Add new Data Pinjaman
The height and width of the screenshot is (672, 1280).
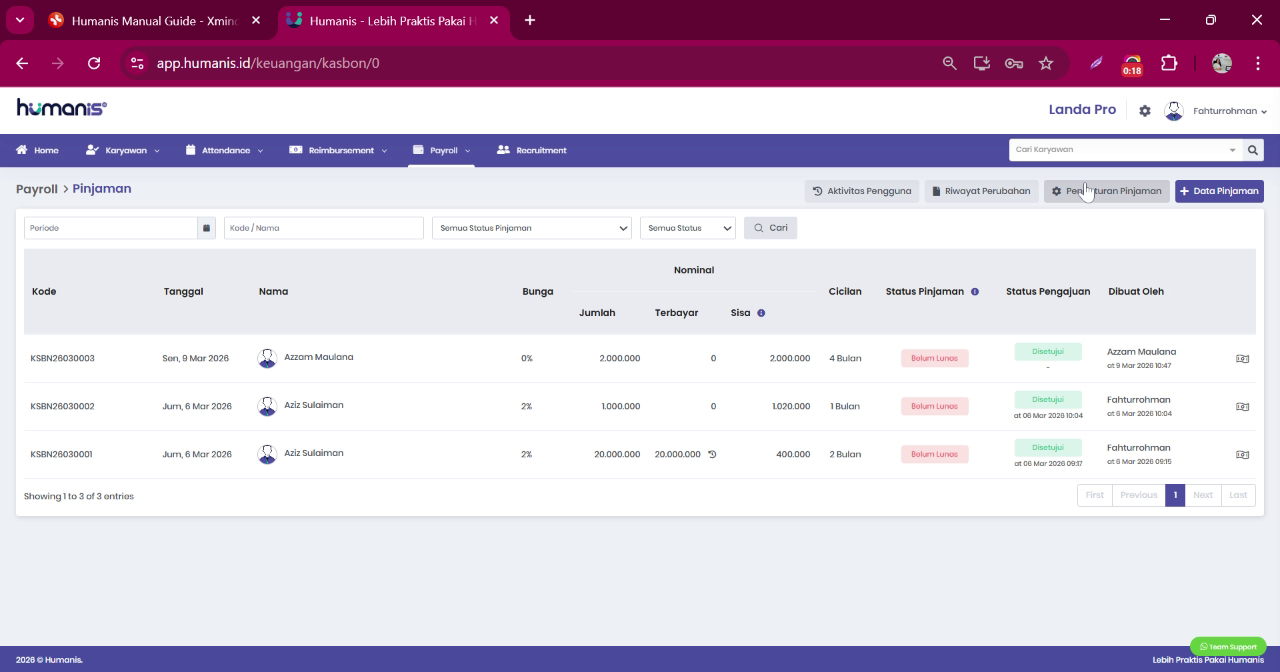tap(1219, 191)
